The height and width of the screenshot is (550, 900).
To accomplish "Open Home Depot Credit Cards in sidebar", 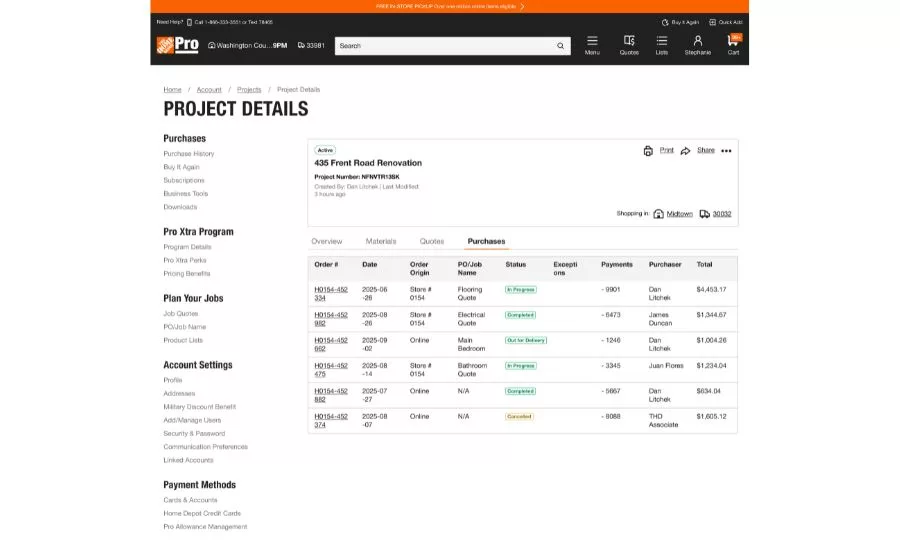I will click(202, 514).
